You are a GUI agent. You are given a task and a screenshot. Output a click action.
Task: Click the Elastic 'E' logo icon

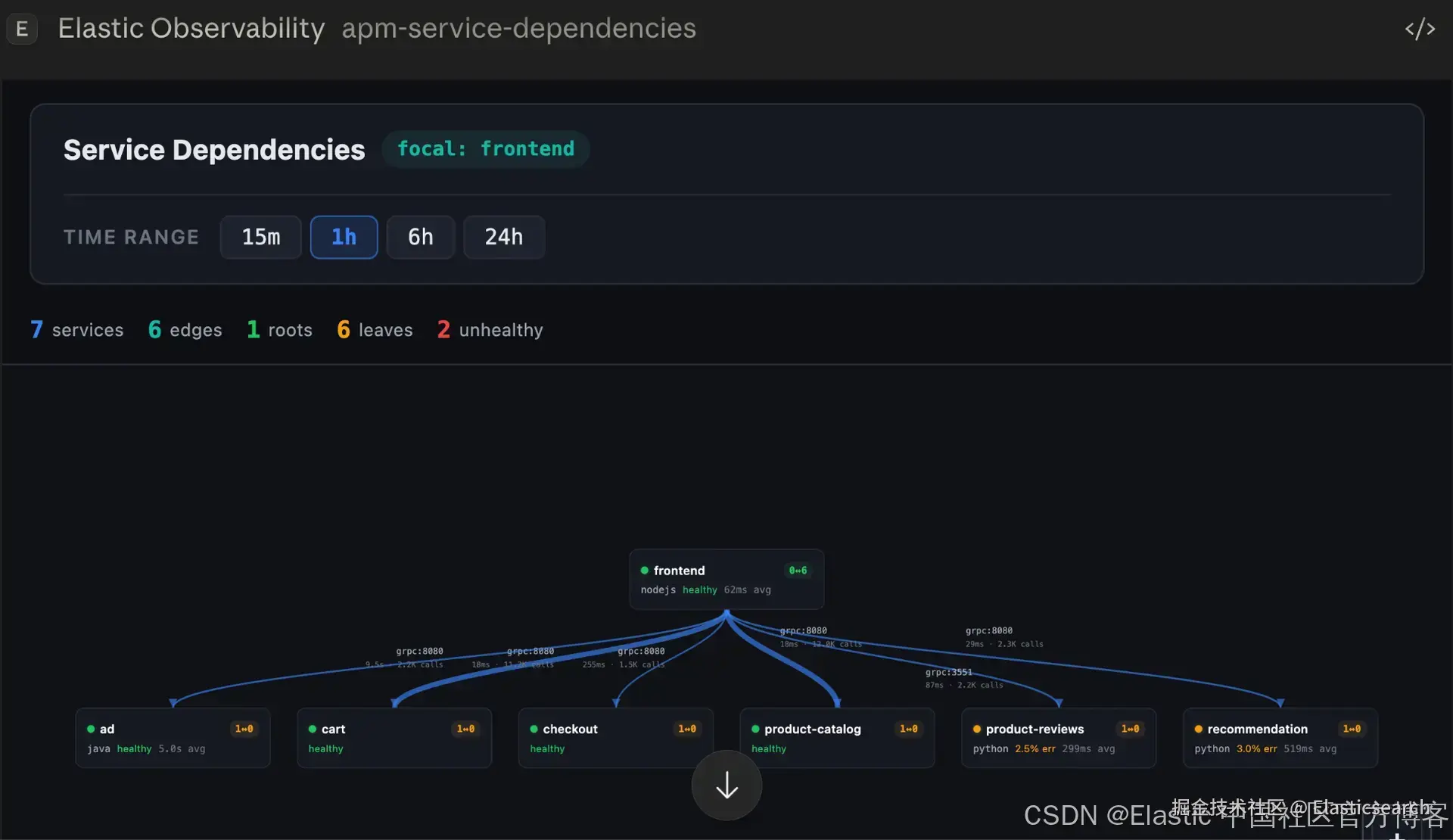pos(22,30)
